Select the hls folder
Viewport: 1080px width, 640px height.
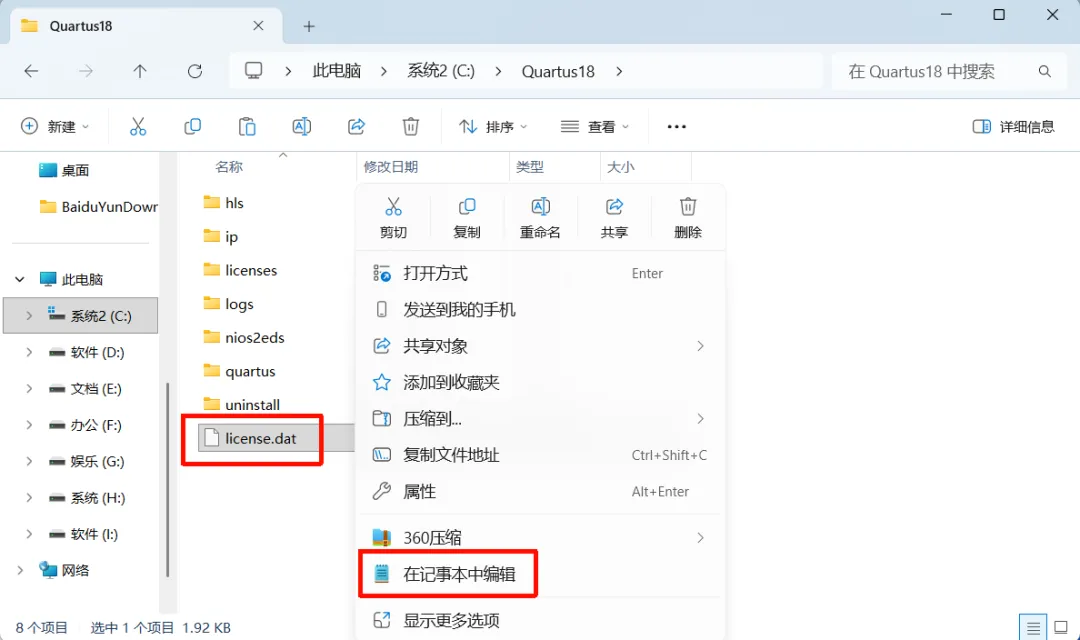pyautogui.click(x=223, y=203)
